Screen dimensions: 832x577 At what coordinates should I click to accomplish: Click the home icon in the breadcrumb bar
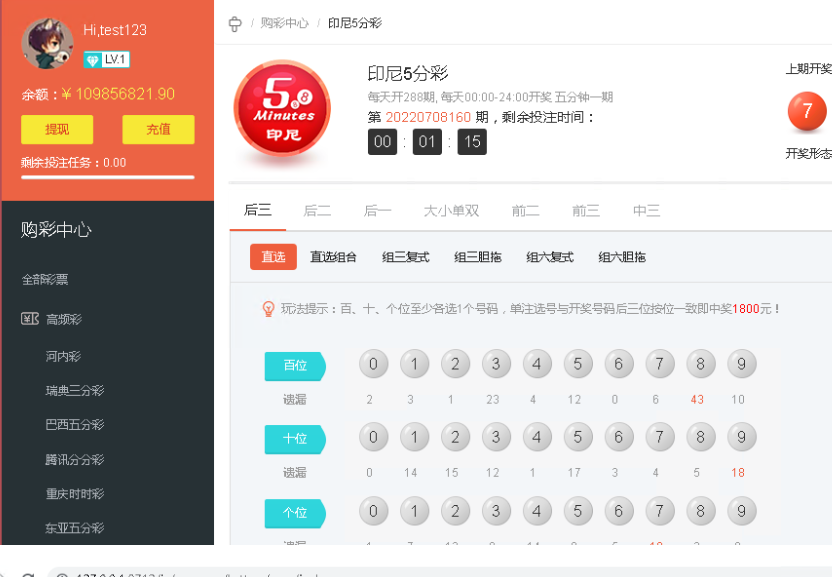(236, 23)
